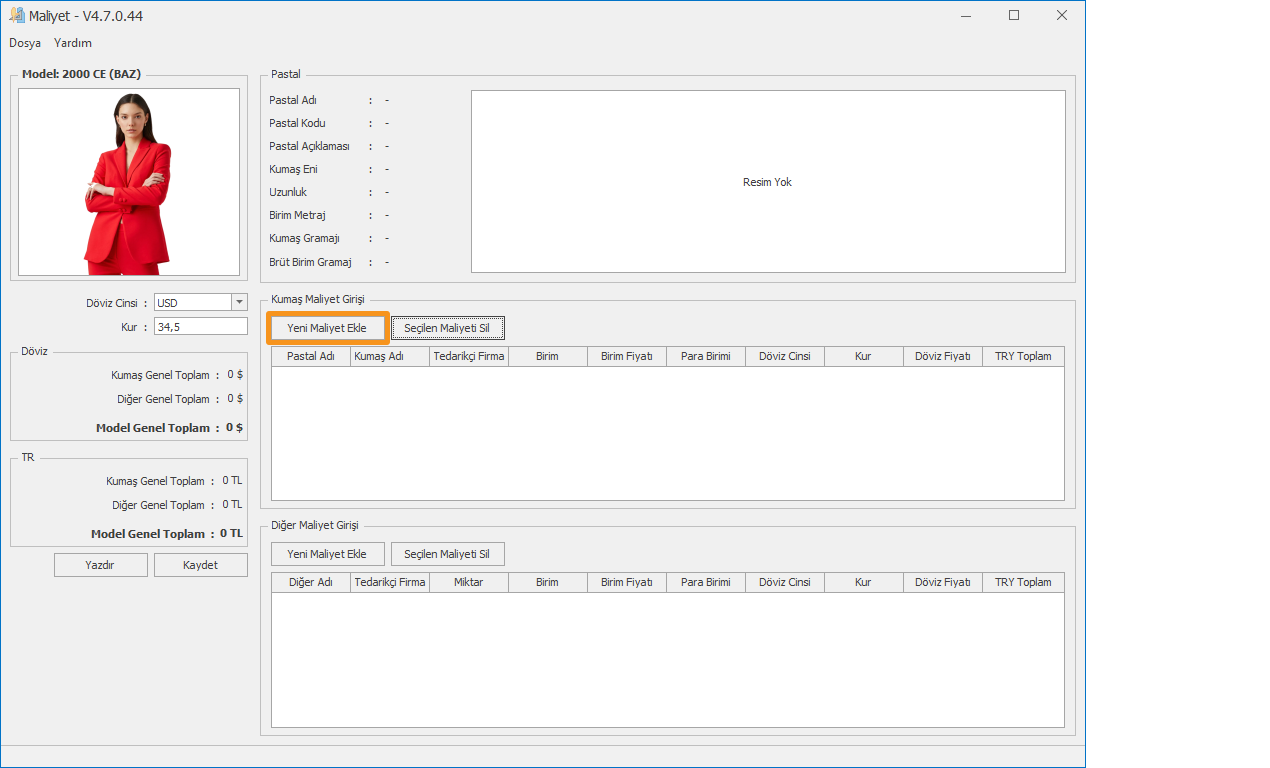Click the Miktar column header
Viewport: 1270px width, 768px height.
pyautogui.click(x=468, y=583)
